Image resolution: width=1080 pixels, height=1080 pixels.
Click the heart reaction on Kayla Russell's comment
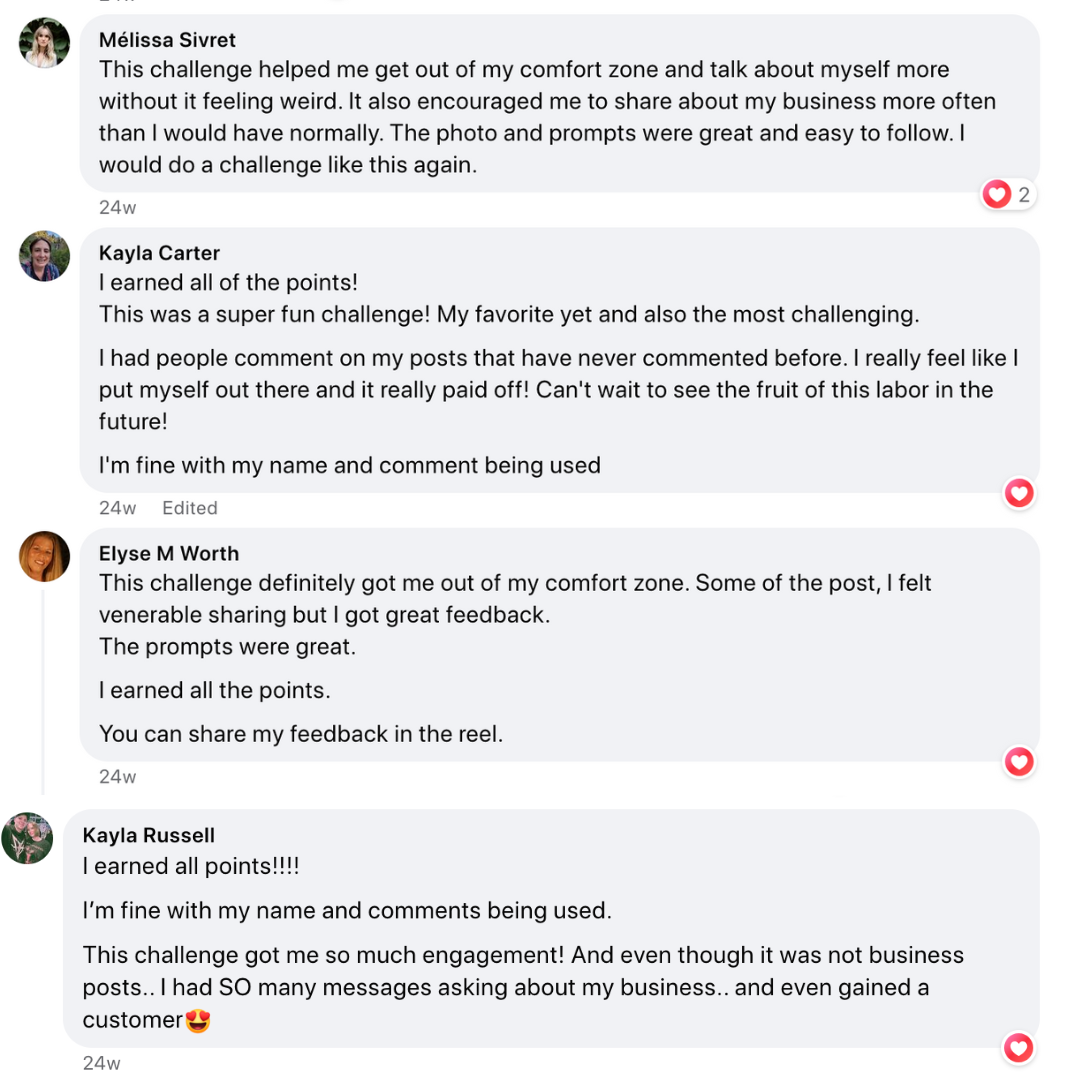1019,1048
